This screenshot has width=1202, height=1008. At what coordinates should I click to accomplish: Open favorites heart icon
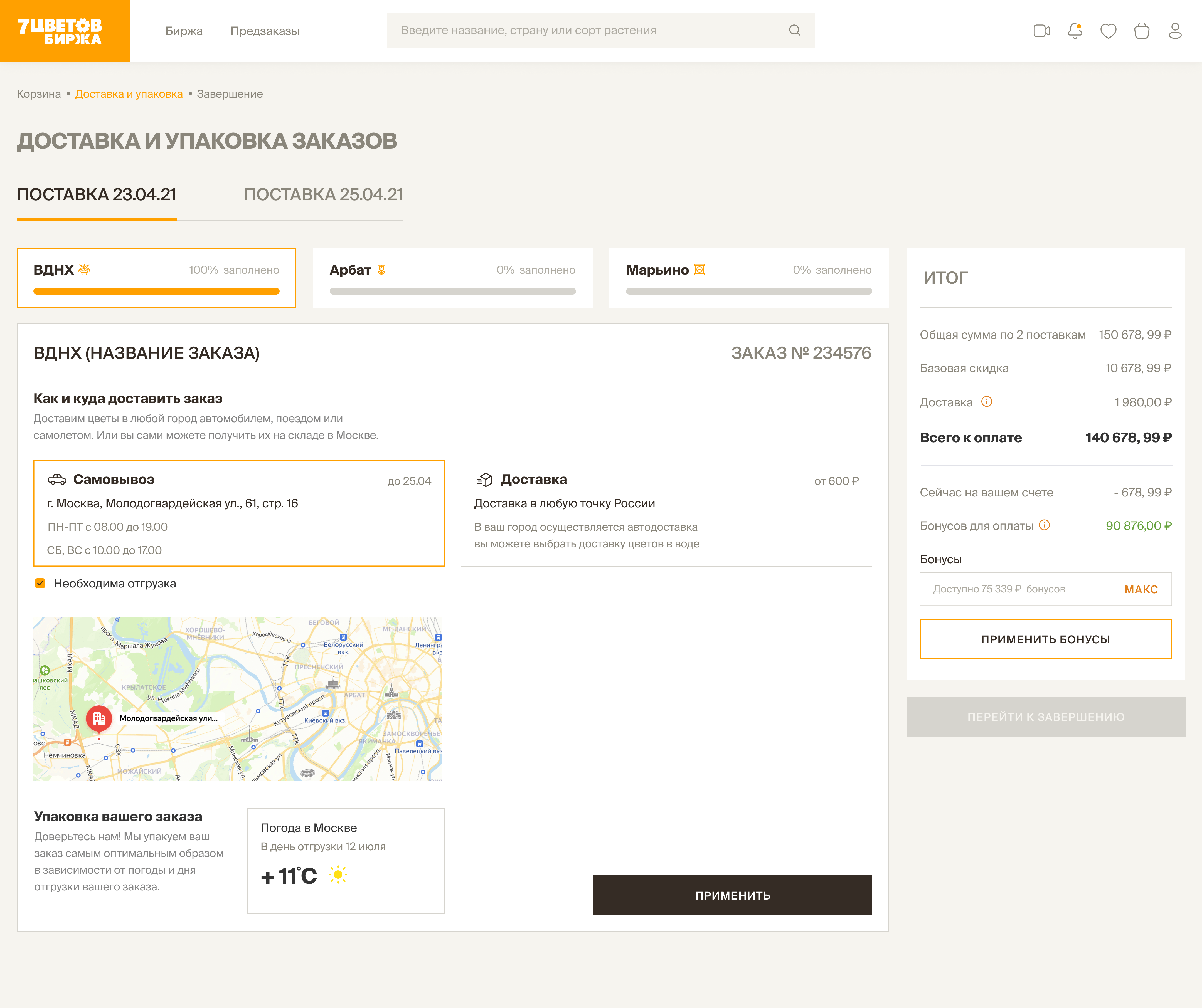[1108, 31]
